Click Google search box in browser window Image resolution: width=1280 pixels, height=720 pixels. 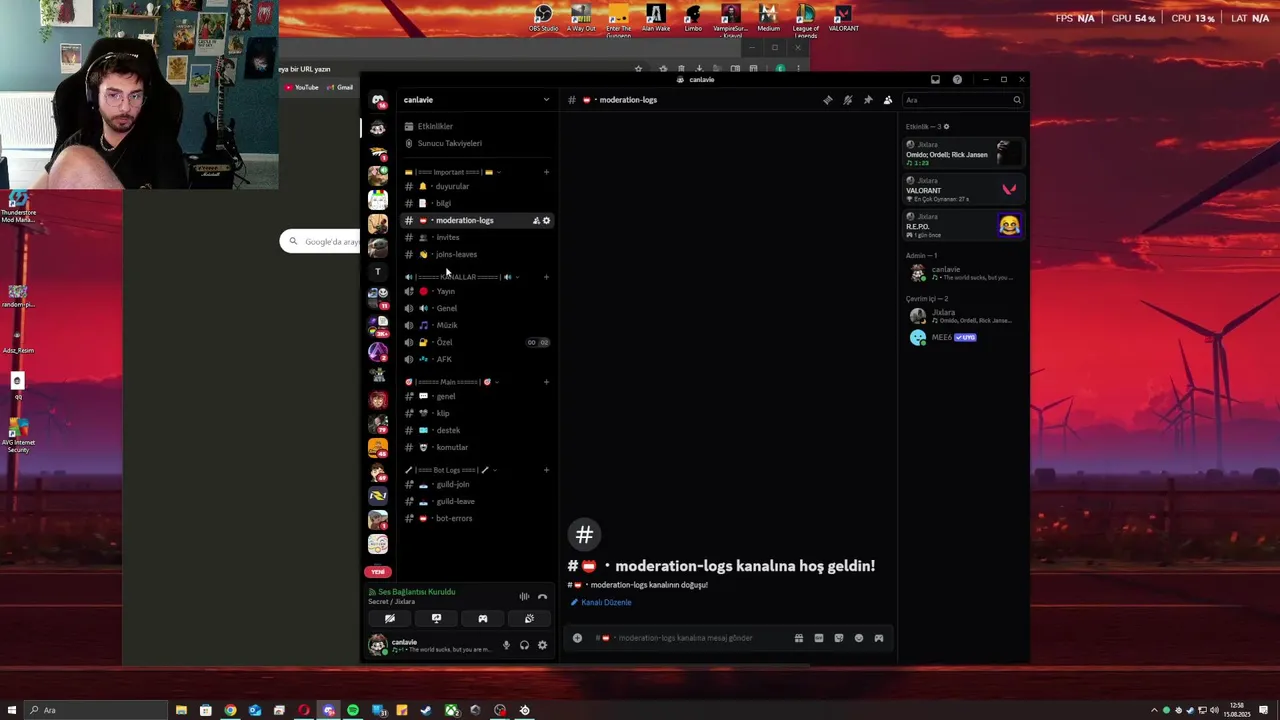click(321, 241)
